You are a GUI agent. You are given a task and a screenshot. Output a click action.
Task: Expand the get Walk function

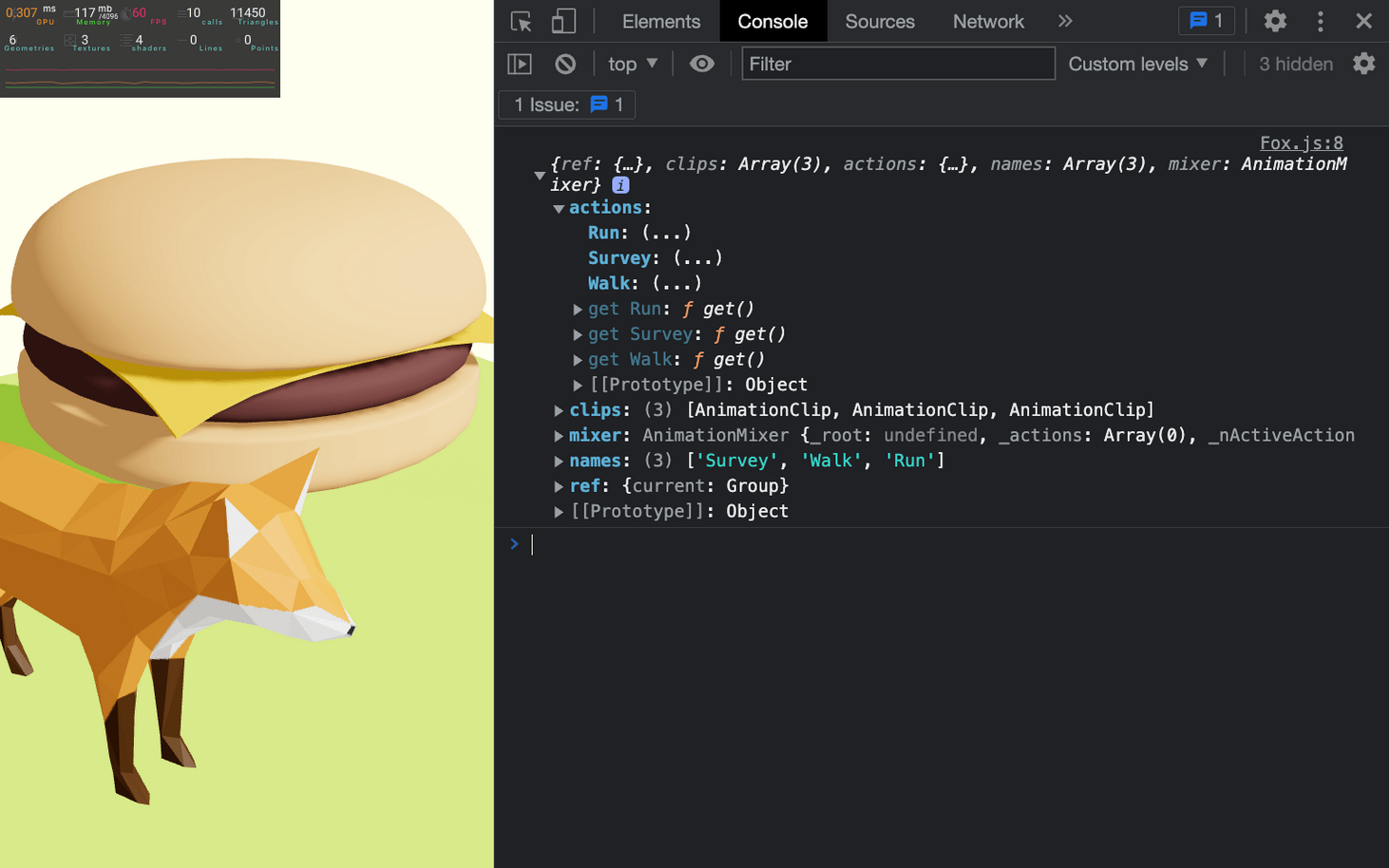[x=577, y=360]
